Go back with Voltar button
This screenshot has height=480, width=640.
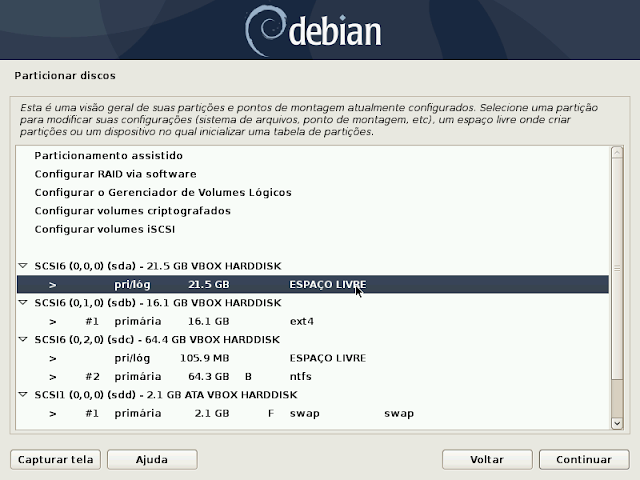click(487, 460)
